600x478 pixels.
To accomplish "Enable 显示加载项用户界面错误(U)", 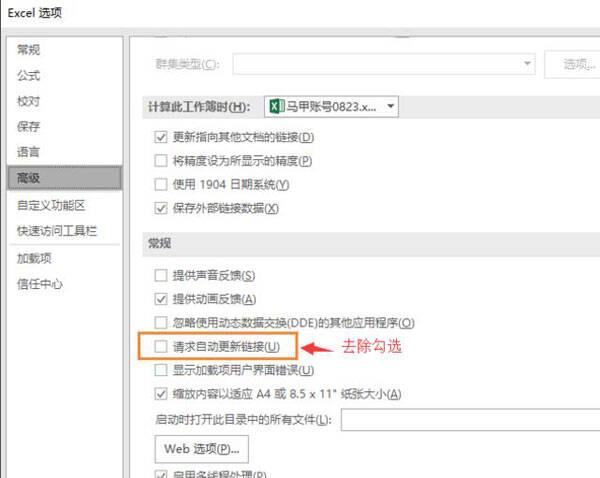I will point(161,370).
